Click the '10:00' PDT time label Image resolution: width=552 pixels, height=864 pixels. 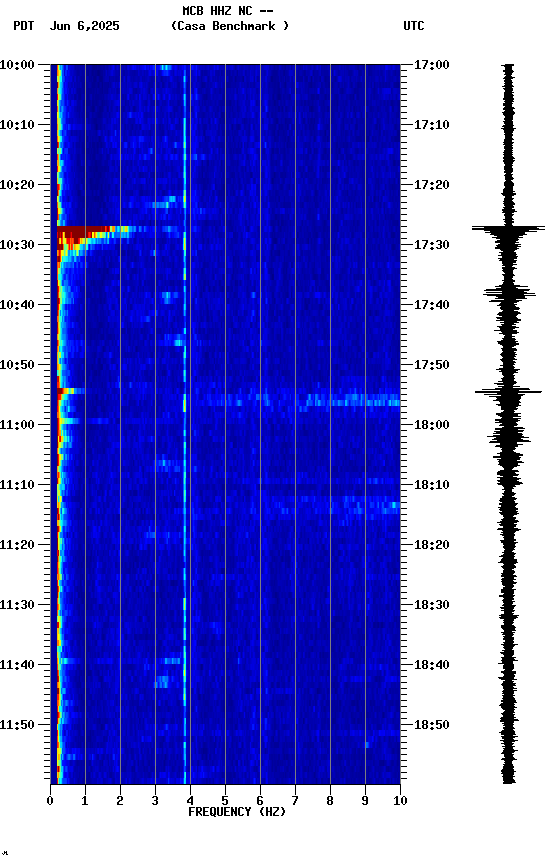17,65
